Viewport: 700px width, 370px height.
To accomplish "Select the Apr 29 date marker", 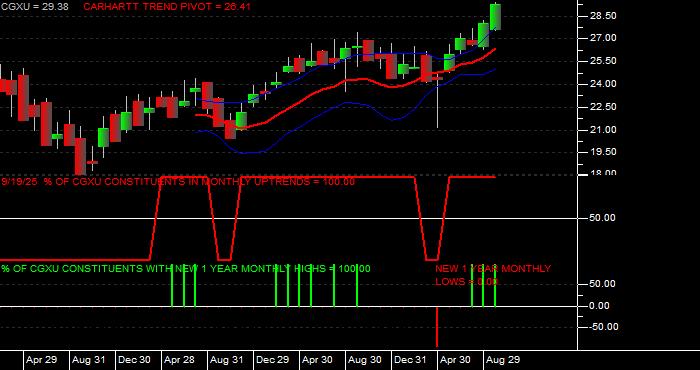I will [41, 360].
